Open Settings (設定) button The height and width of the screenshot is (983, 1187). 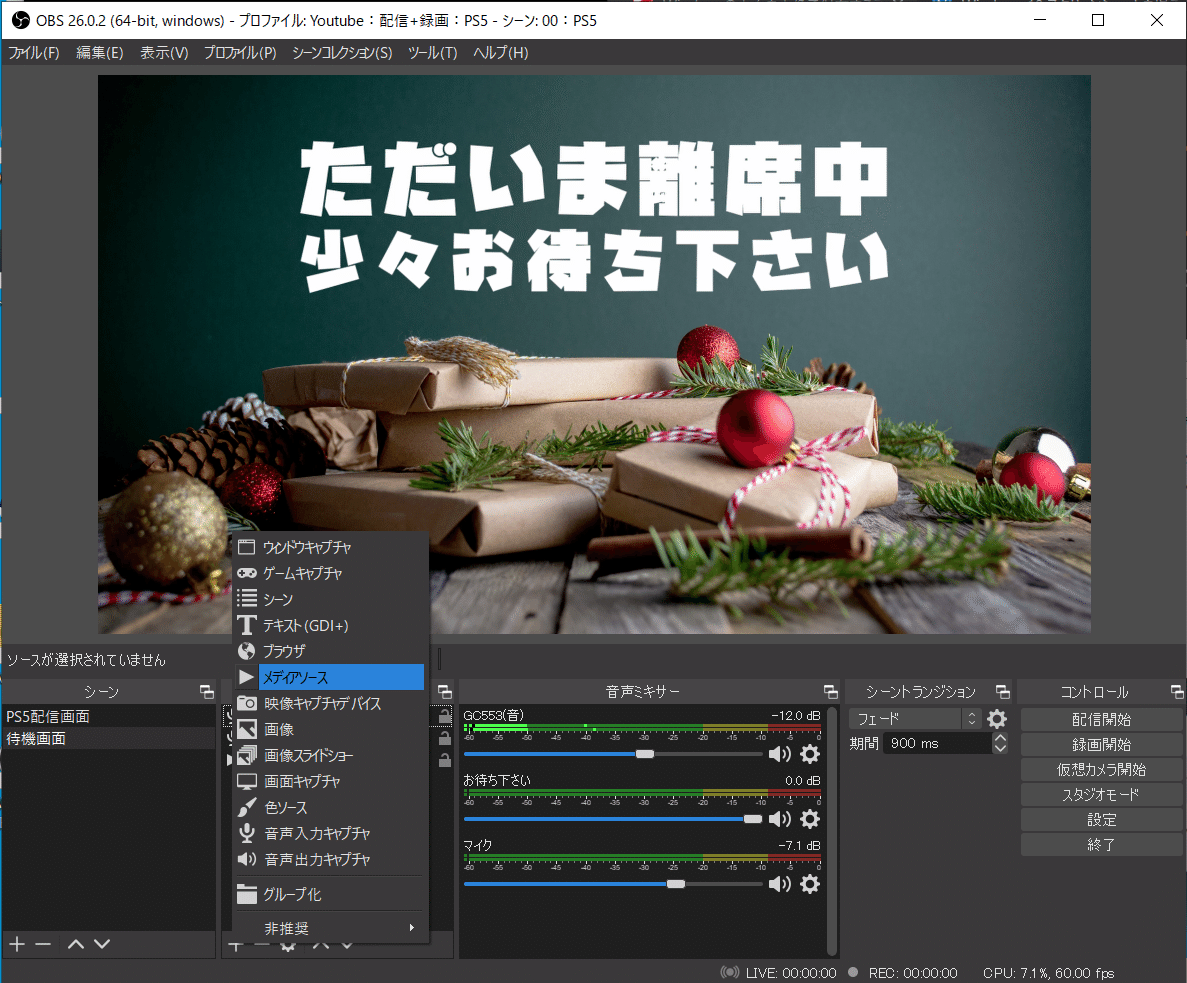(1101, 820)
